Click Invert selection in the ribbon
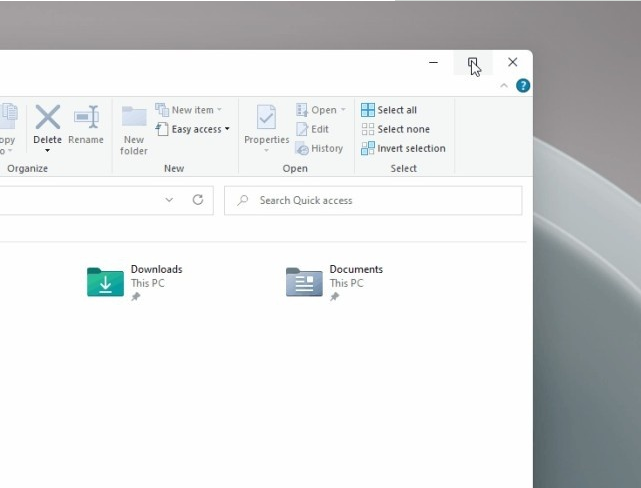Viewport: 641px width, 488px height. click(403, 148)
